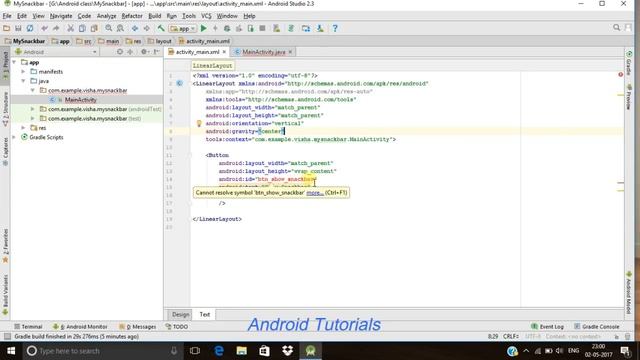Click the SDK Manager download icon
This screenshot has height=360, width=640.
coord(320,29)
